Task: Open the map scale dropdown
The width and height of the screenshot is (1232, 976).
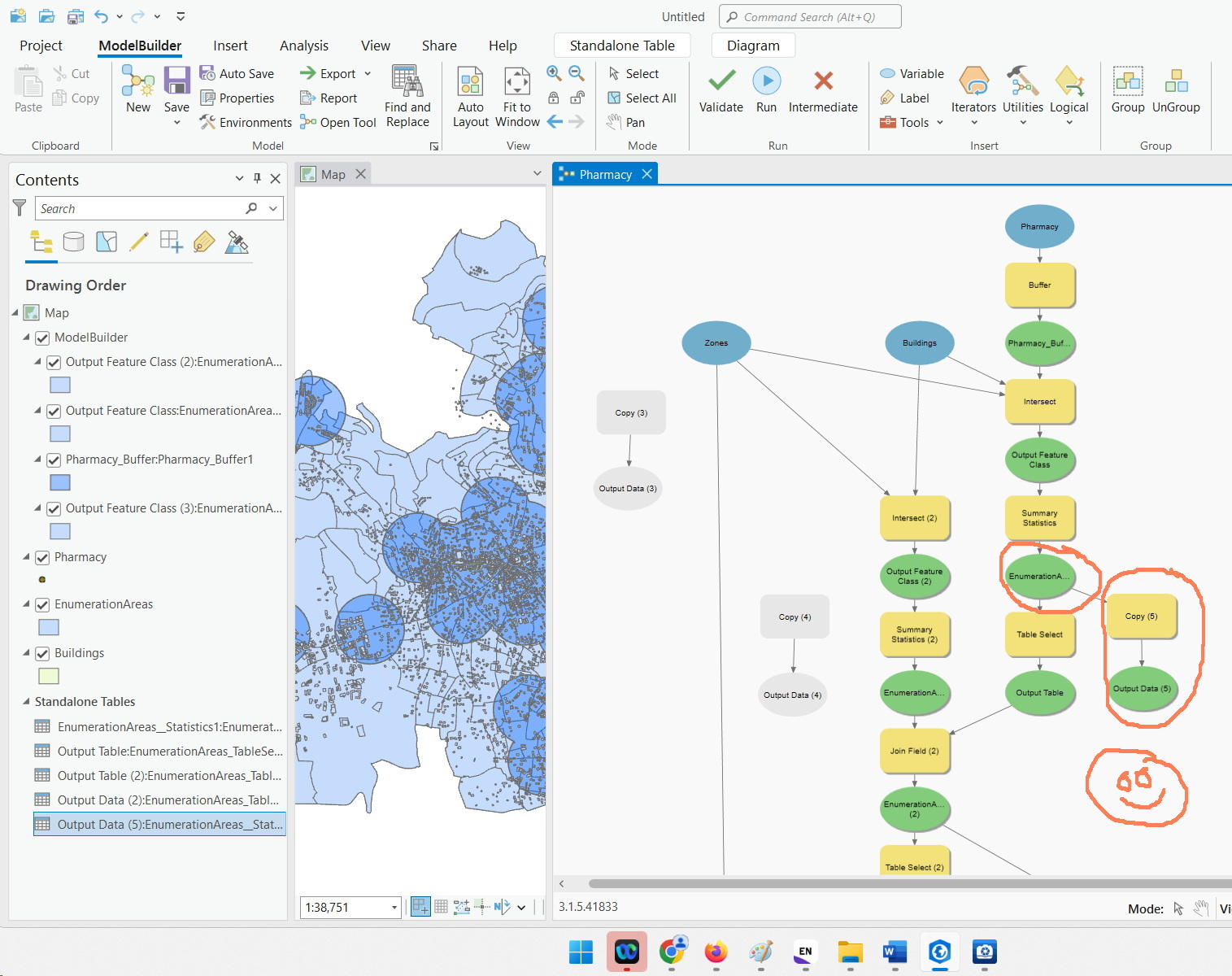Action: click(394, 907)
